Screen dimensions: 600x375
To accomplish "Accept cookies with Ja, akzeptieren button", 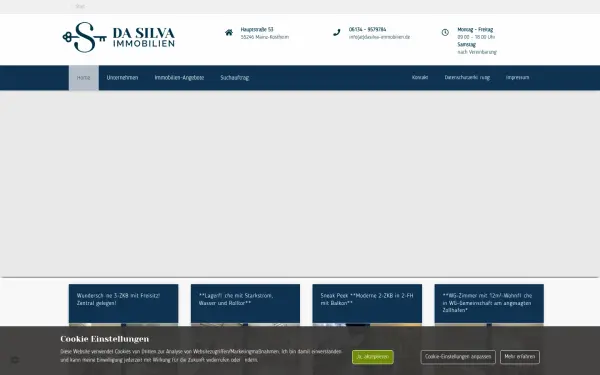I will (x=373, y=357).
